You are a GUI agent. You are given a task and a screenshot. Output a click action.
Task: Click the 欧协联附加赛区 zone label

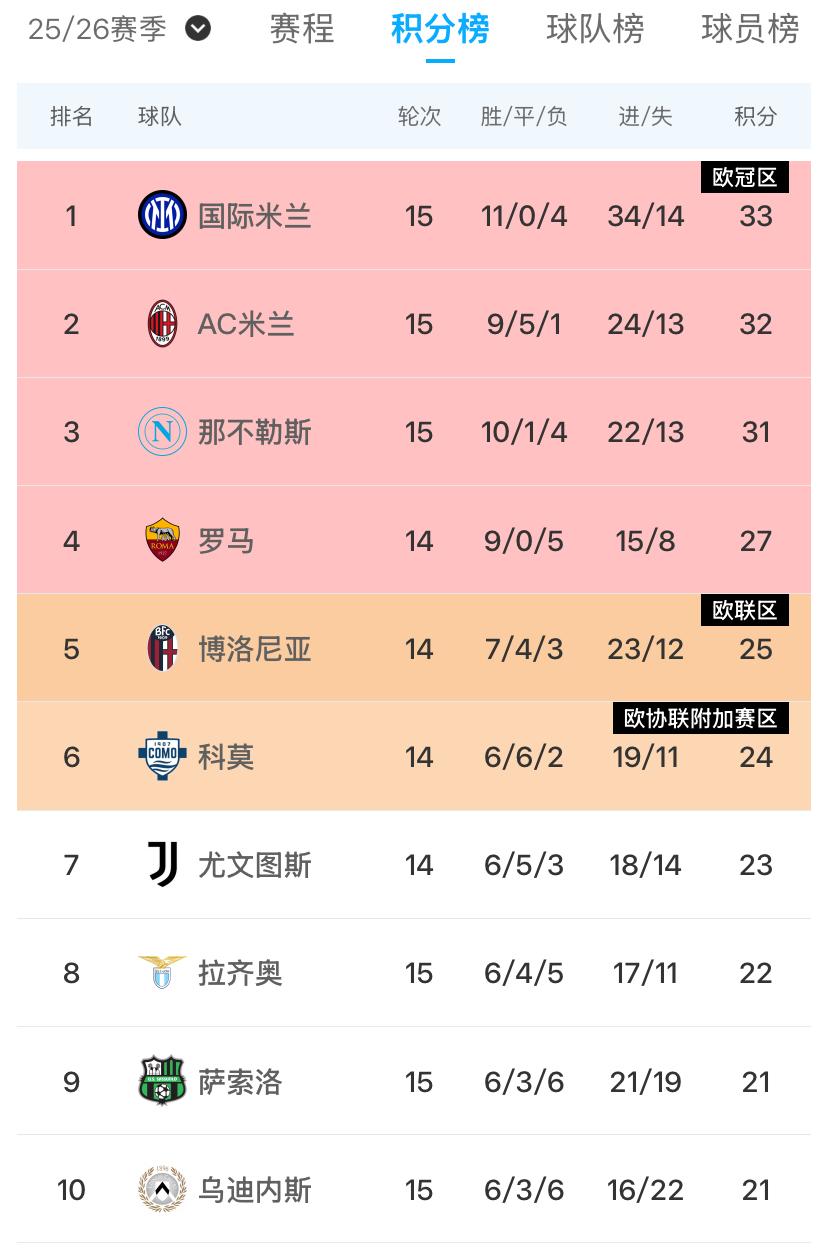701,718
